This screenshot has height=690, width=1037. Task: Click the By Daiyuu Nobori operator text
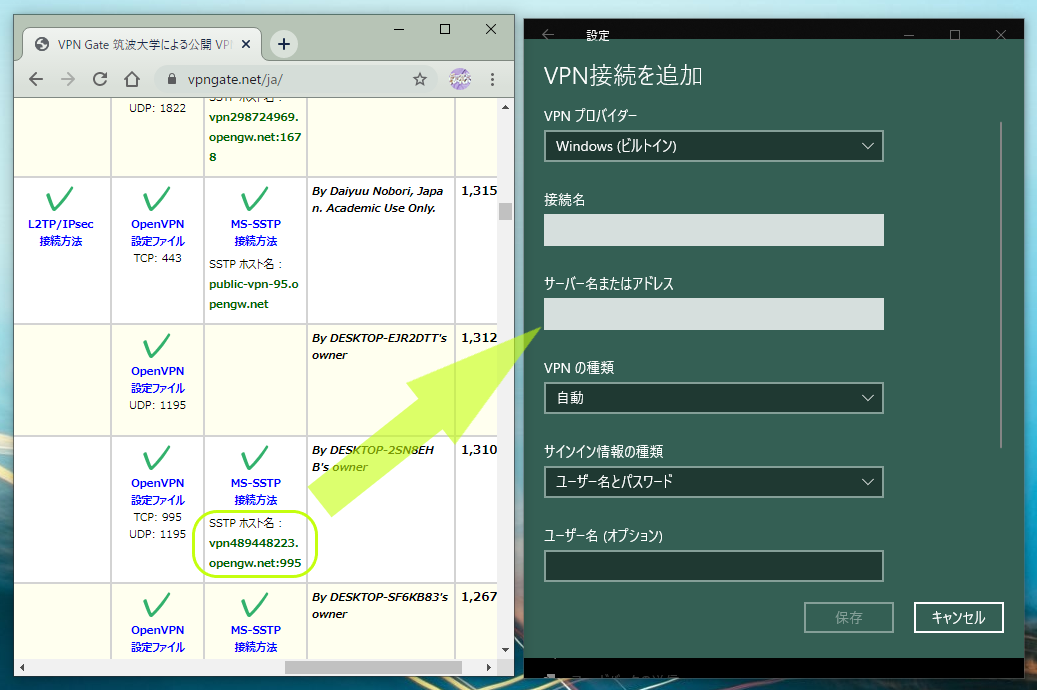tap(377, 199)
